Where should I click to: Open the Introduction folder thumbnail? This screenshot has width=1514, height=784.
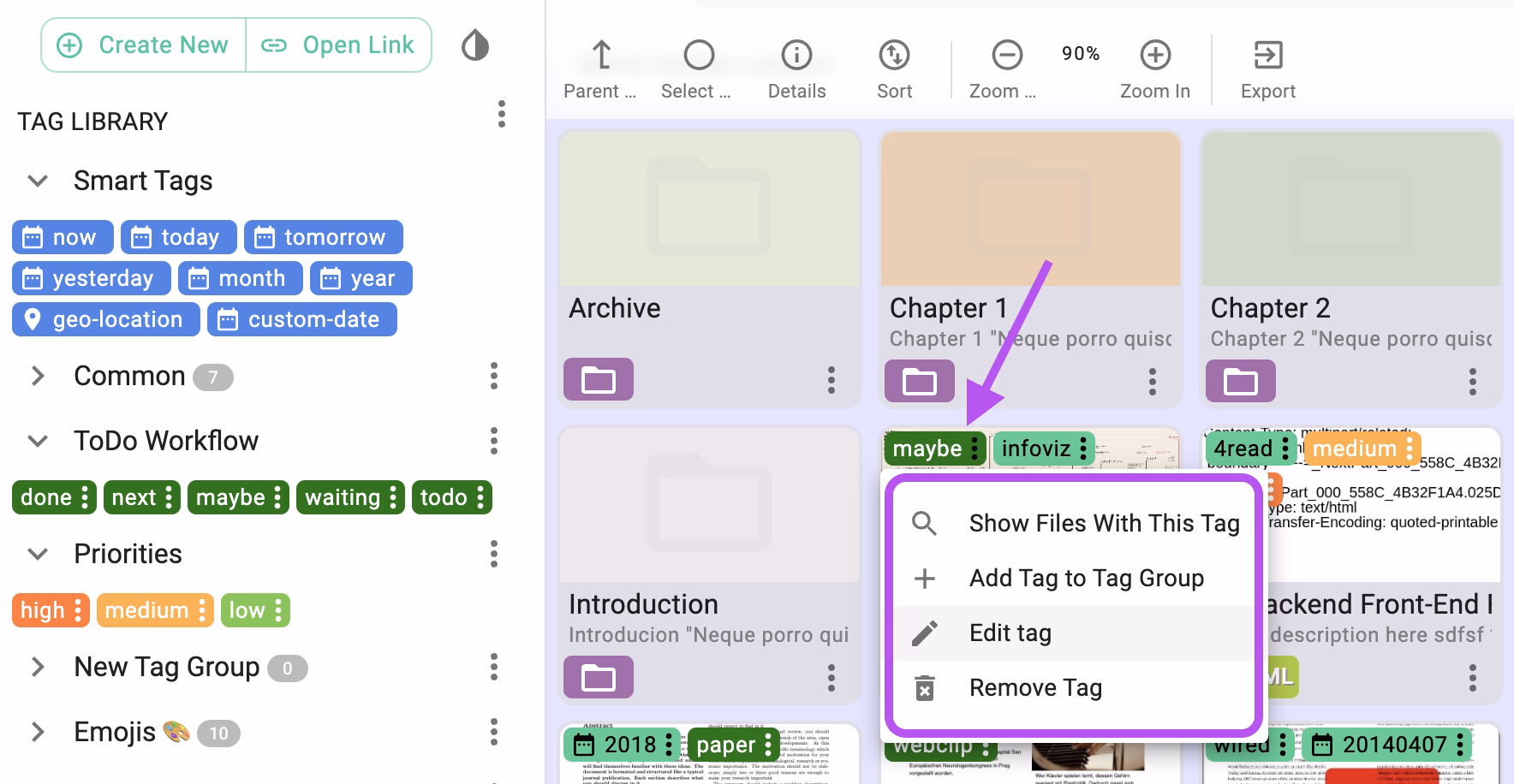pyautogui.click(x=709, y=503)
